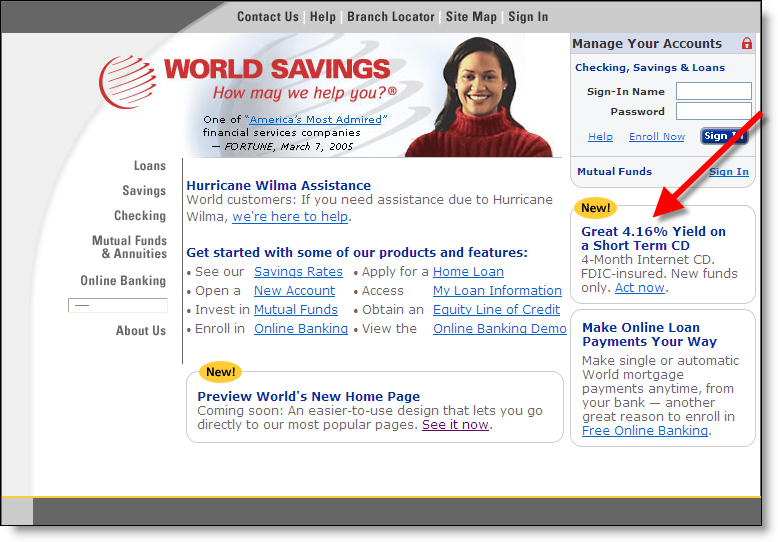Open America's Most Admired link
Viewport: 778px width, 542px height.
[x=316, y=120]
